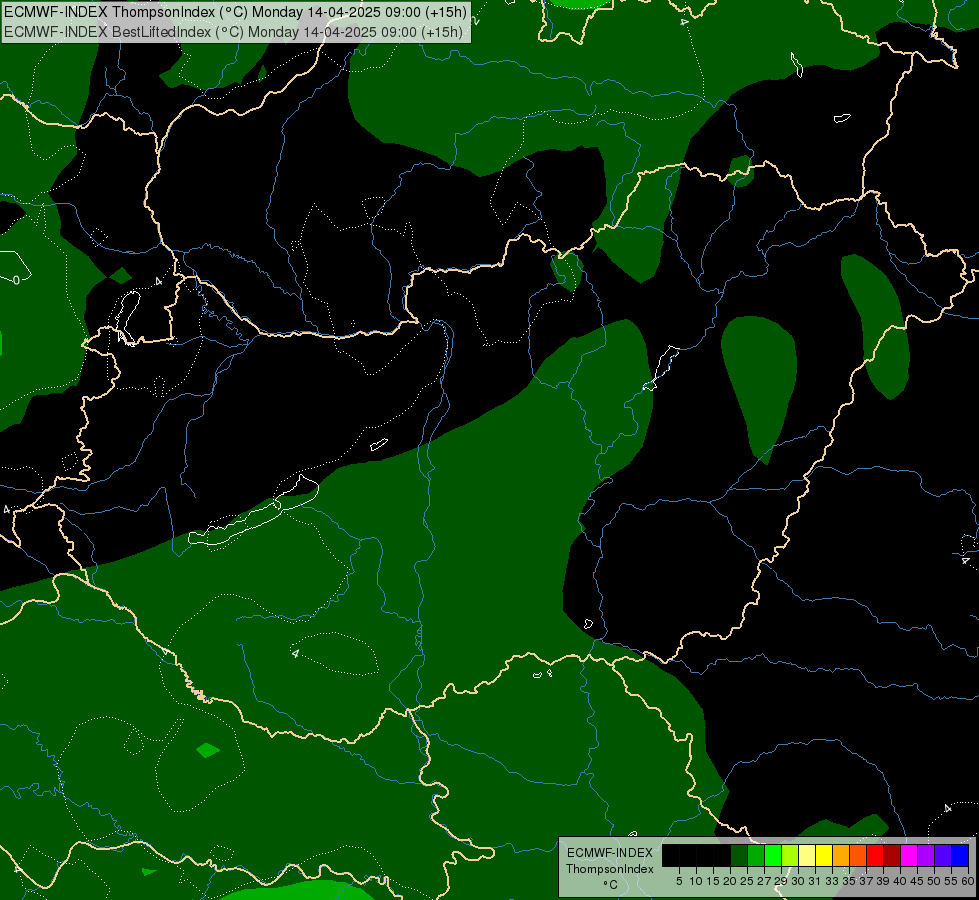Click the ThompsonIndex title line at top
Screen dimensions: 979x900
(x=235, y=12)
